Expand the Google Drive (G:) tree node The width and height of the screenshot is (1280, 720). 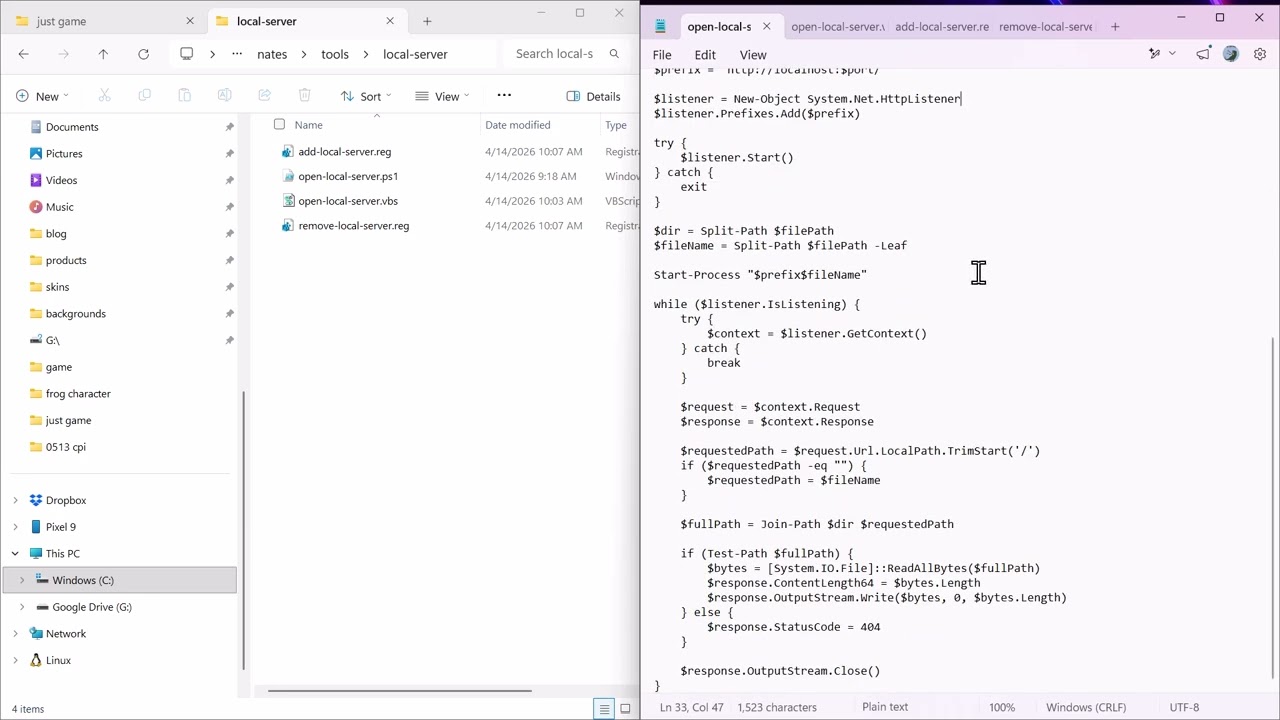pyautogui.click(x=22, y=607)
